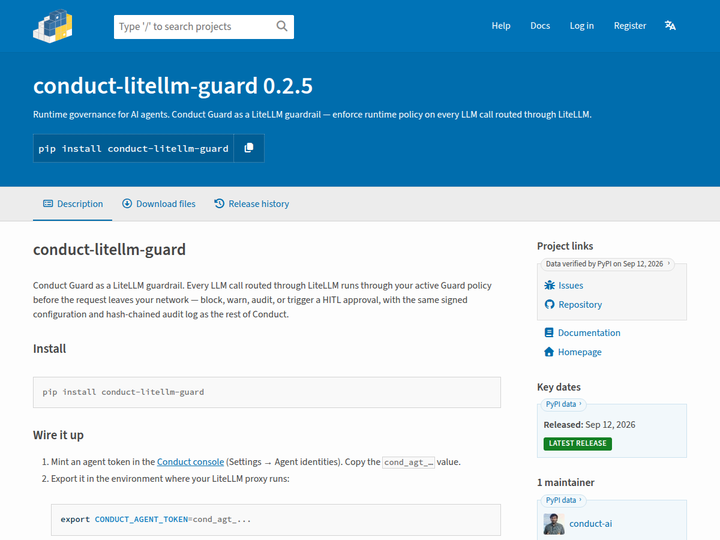This screenshot has height=540, width=720.
Task: Click the search magnifier icon
Action: (x=281, y=26)
